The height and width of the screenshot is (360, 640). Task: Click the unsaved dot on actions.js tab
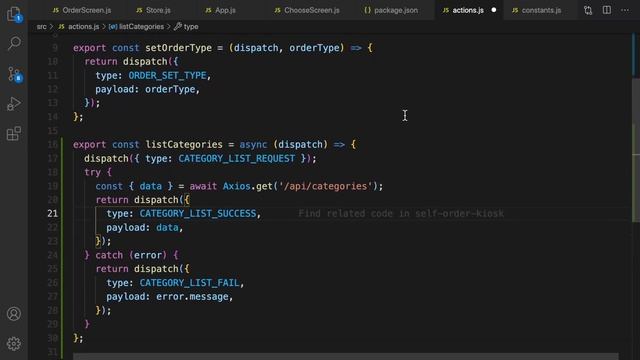pos(493,10)
